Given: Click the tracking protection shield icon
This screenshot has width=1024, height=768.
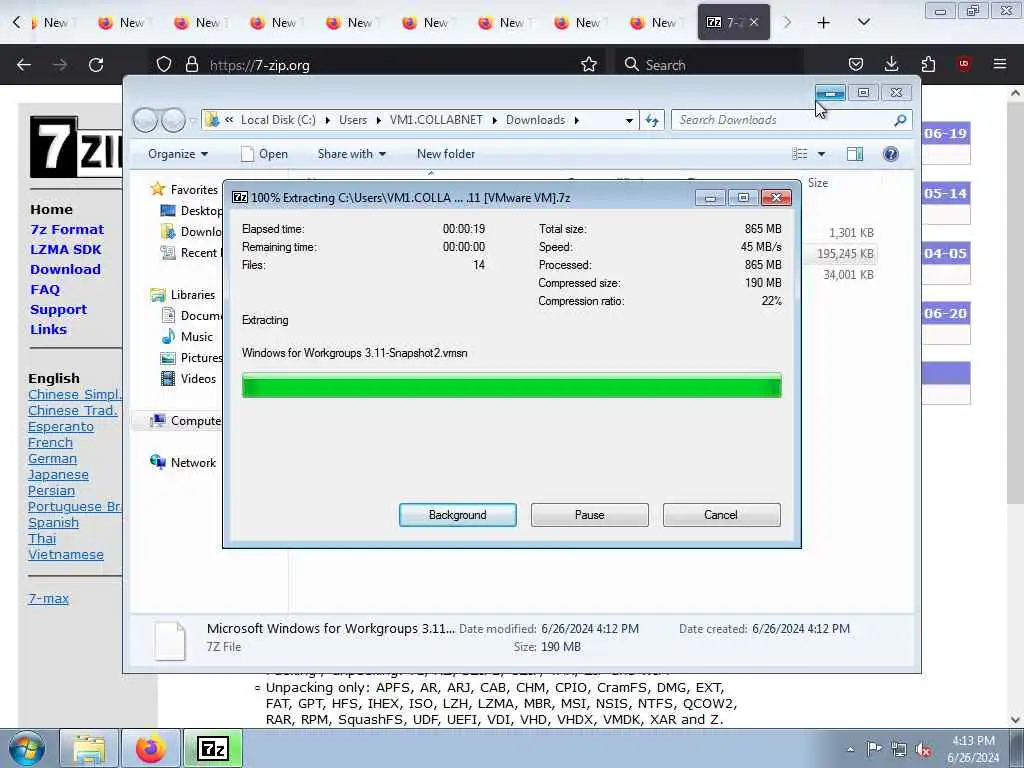Looking at the screenshot, I should pyautogui.click(x=164, y=65).
